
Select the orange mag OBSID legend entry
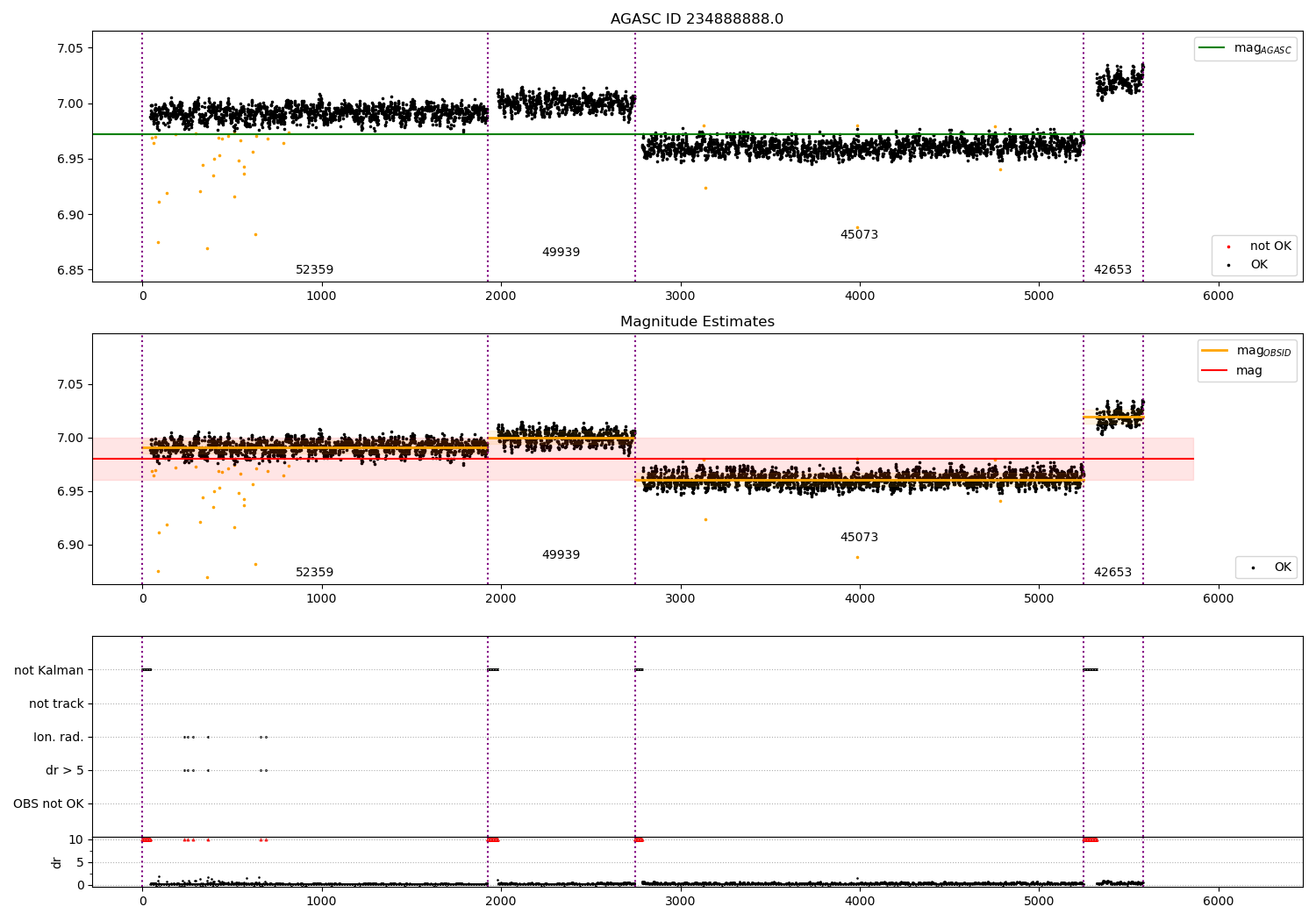[1247, 351]
